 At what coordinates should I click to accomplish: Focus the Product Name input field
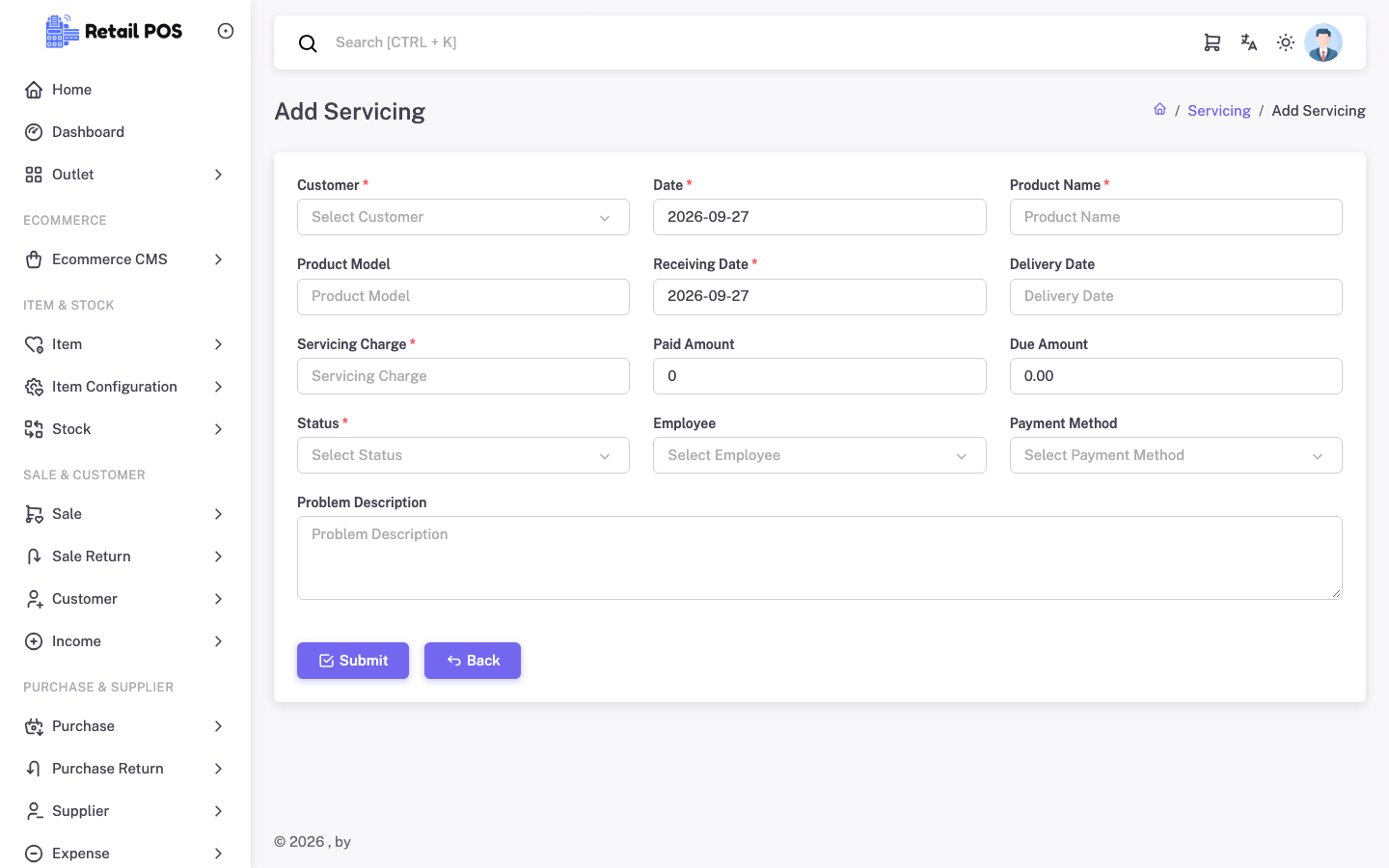1176,217
